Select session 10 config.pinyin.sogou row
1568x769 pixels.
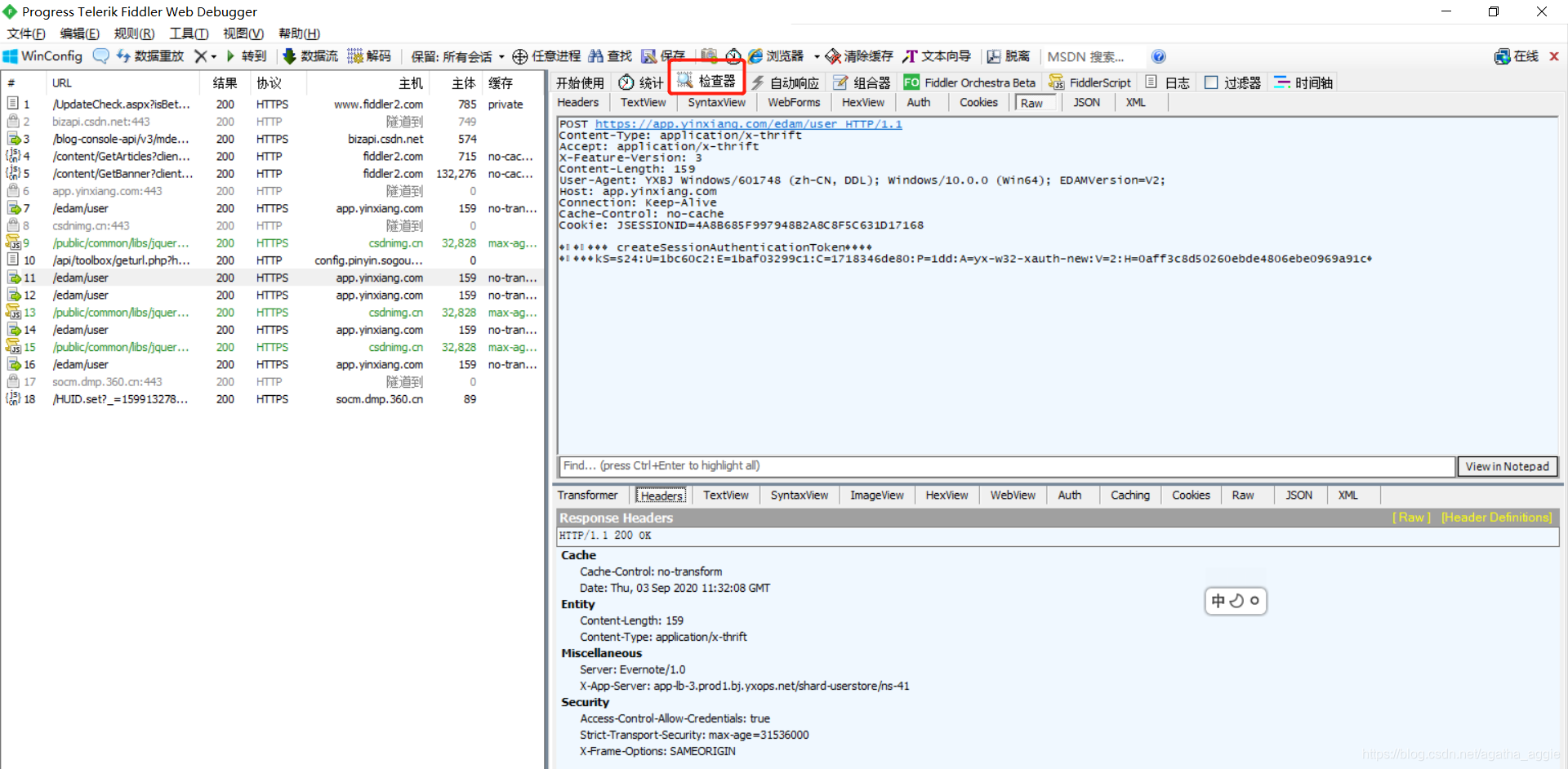[x=272, y=260]
